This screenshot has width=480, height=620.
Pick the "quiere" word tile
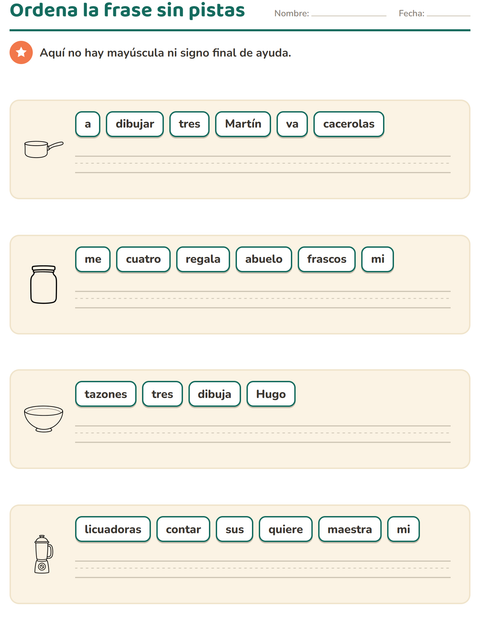(285, 529)
